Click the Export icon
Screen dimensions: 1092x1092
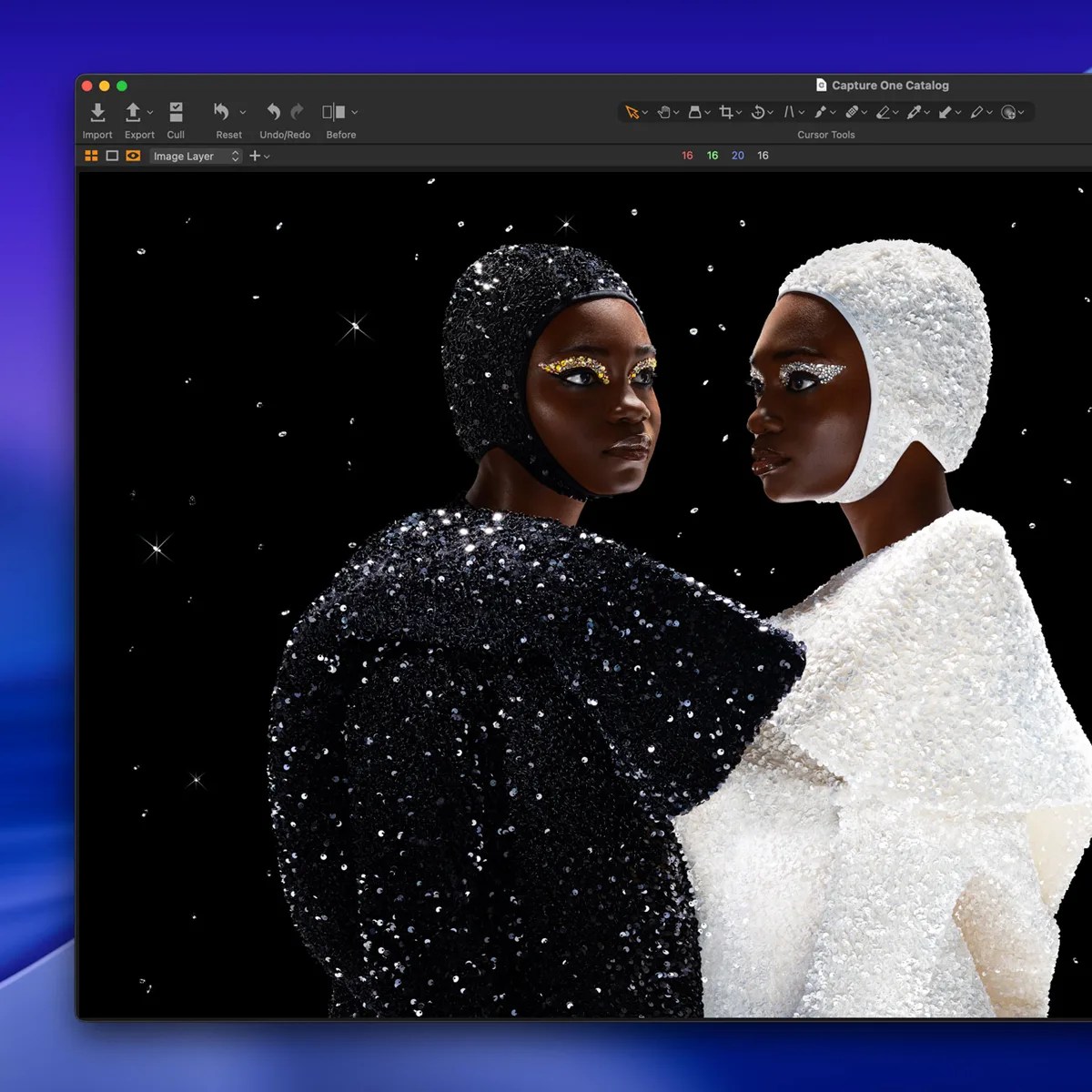(x=133, y=112)
